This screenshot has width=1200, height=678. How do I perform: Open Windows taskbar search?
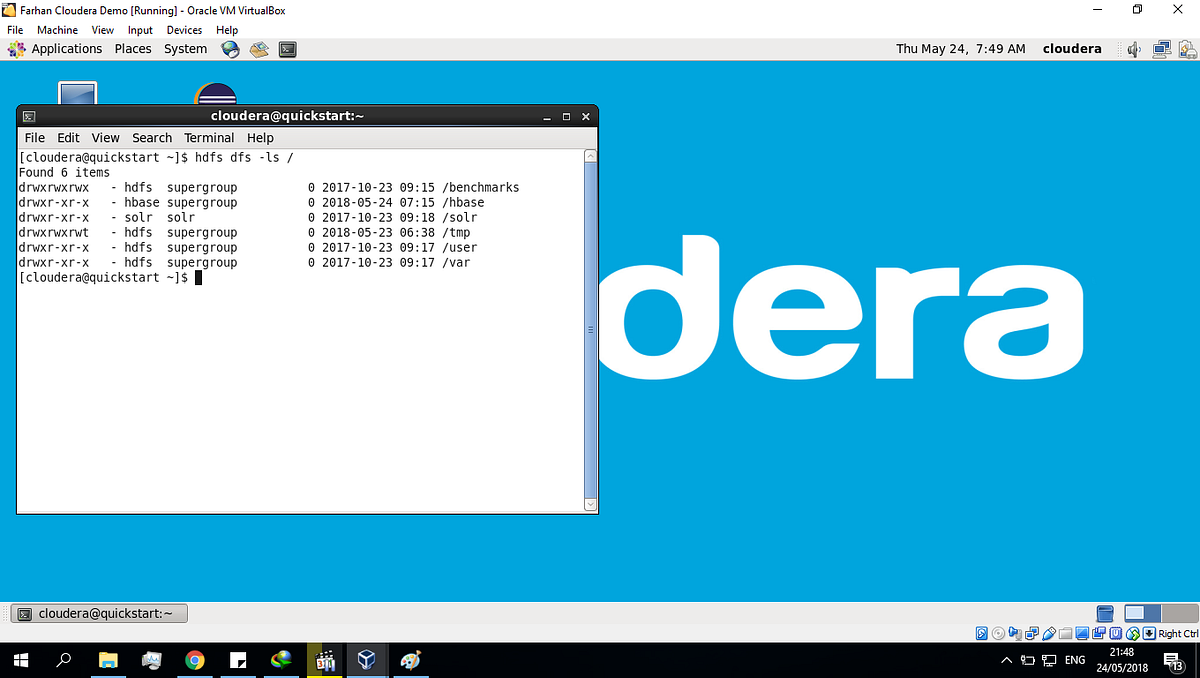64,660
